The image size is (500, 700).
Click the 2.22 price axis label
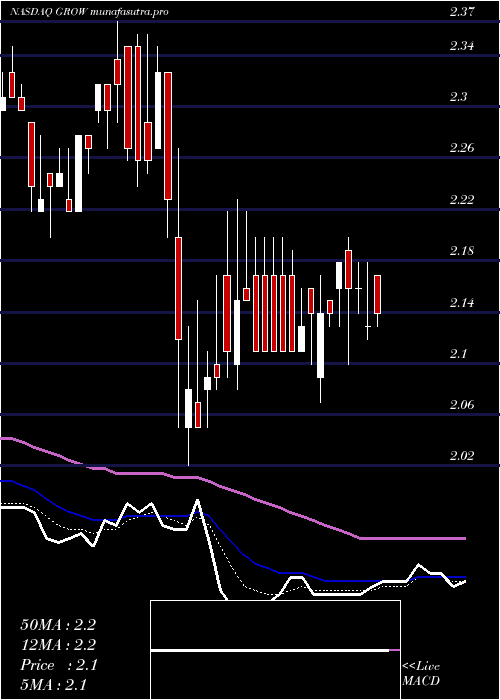pos(462,200)
